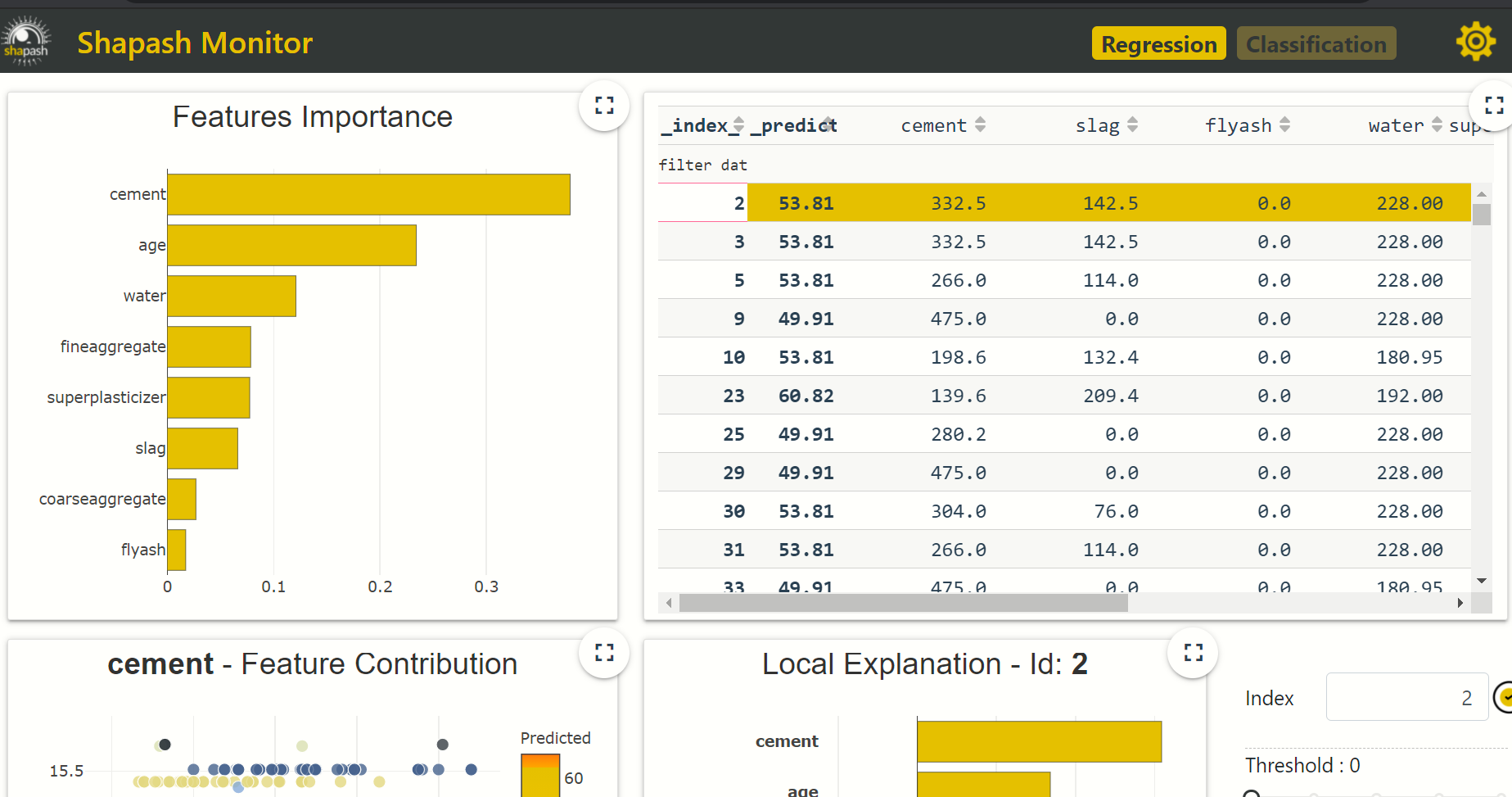Click the Index input field
Screen dimensions: 1512x797
pyautogui.click(x=1406, y=697)
